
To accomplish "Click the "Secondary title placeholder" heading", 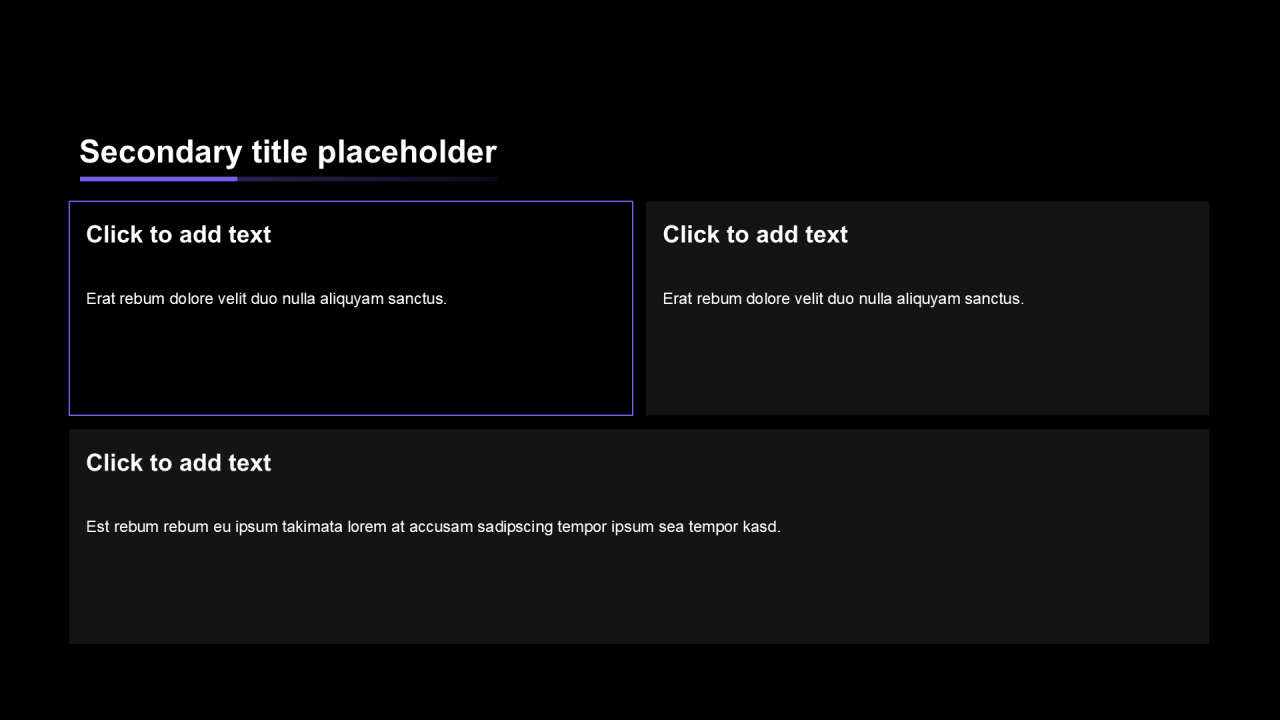I will tap(287, 152).
